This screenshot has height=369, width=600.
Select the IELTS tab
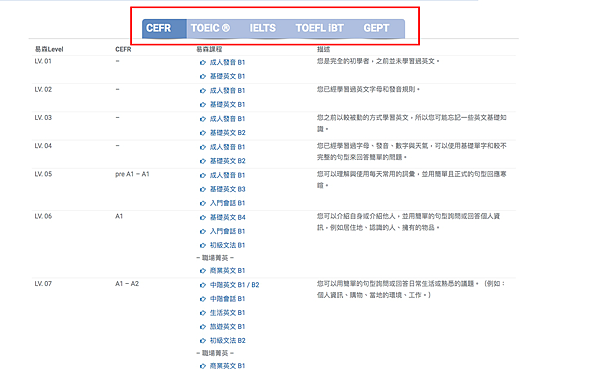click(262, 29)
